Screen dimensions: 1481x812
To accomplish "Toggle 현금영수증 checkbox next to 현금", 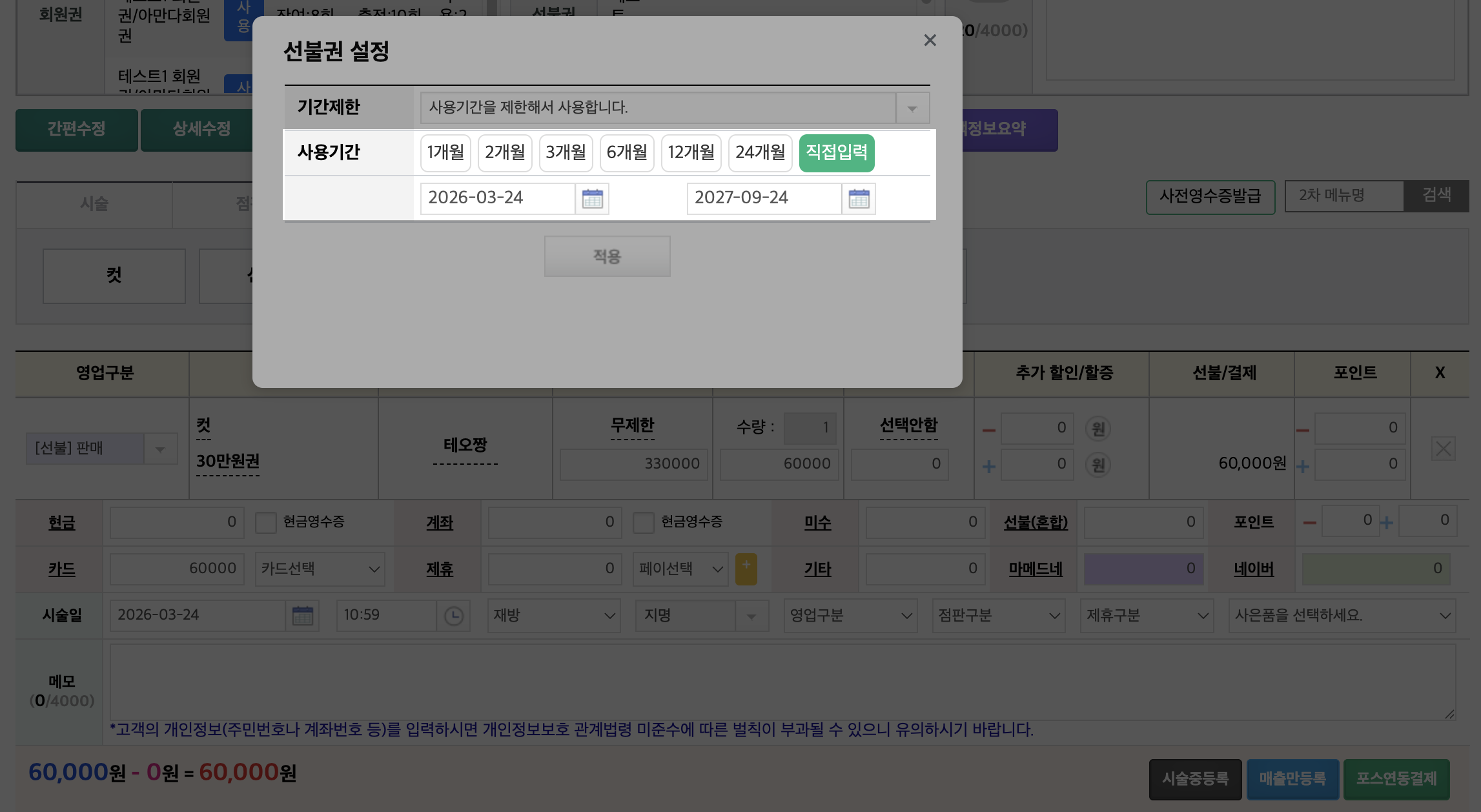I will (x=265, y=522).
